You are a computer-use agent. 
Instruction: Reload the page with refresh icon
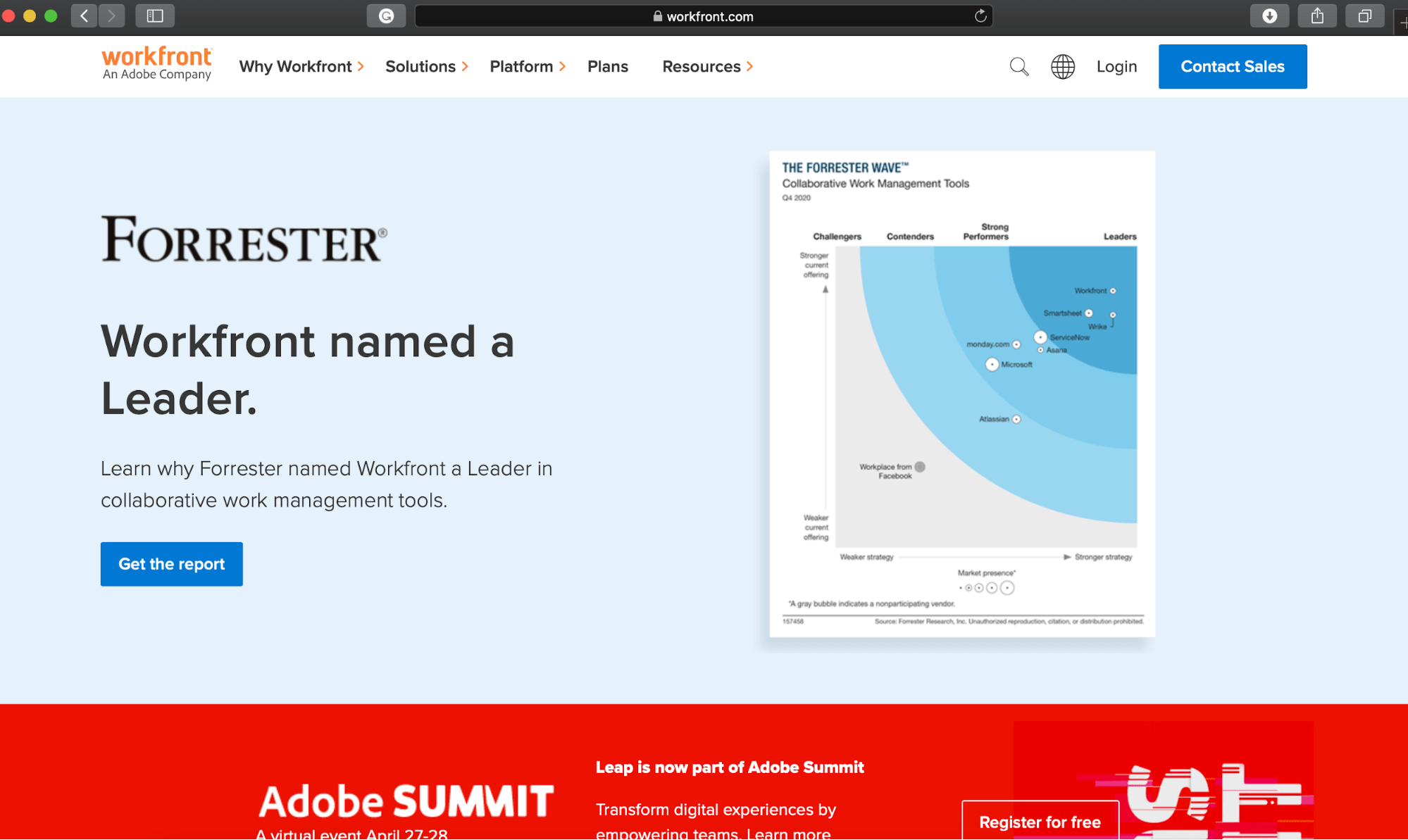coord(980,16)
